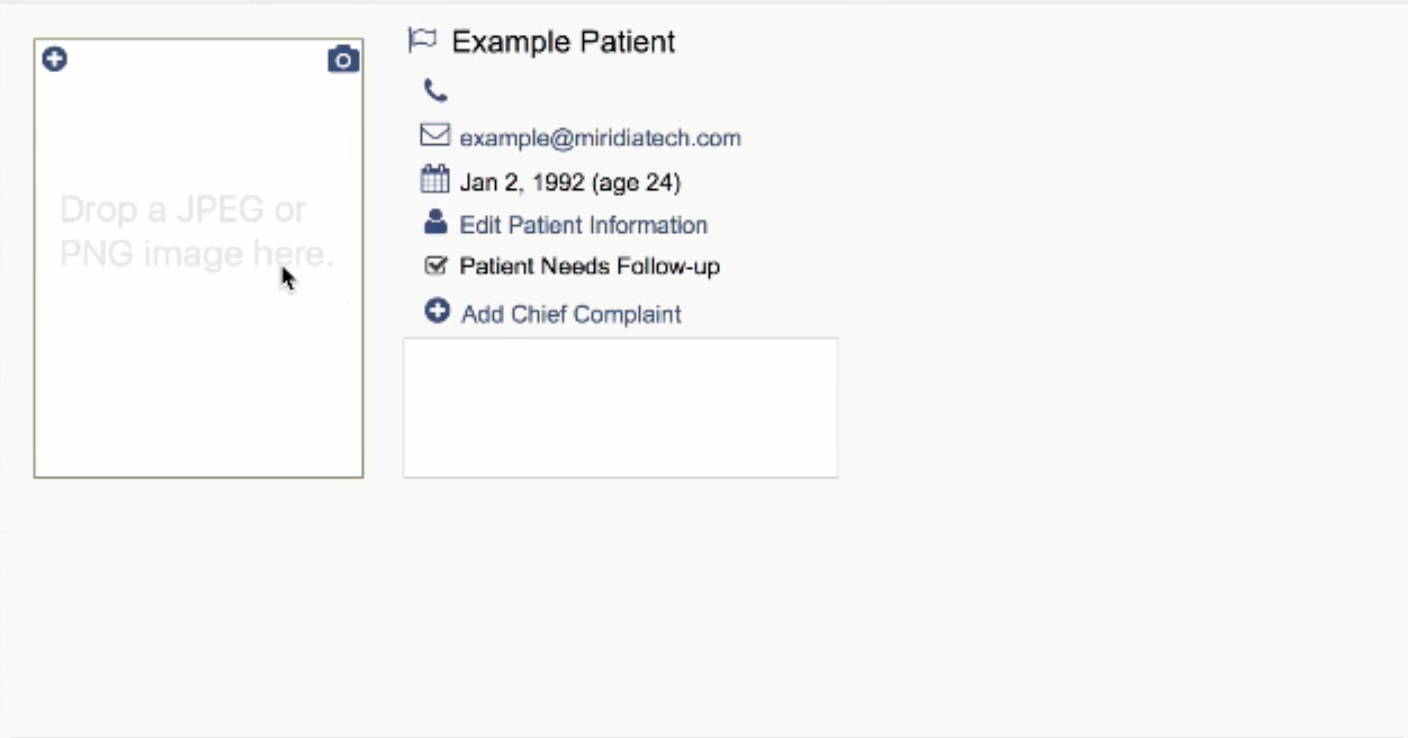The image size is (1408, 738).
Task: Click the flag icon beside Example Patient
Action: click(x=422, y=40)
